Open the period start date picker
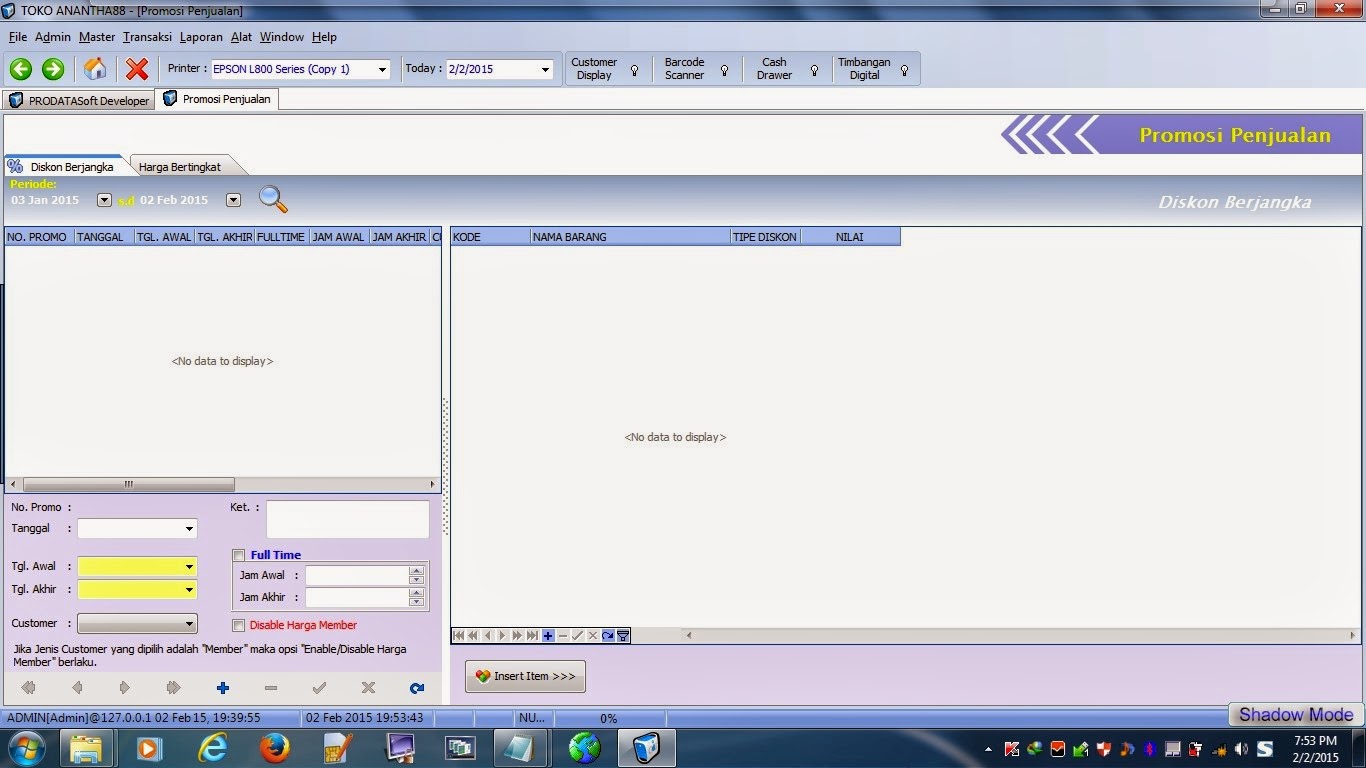 [x=104, y=200]
